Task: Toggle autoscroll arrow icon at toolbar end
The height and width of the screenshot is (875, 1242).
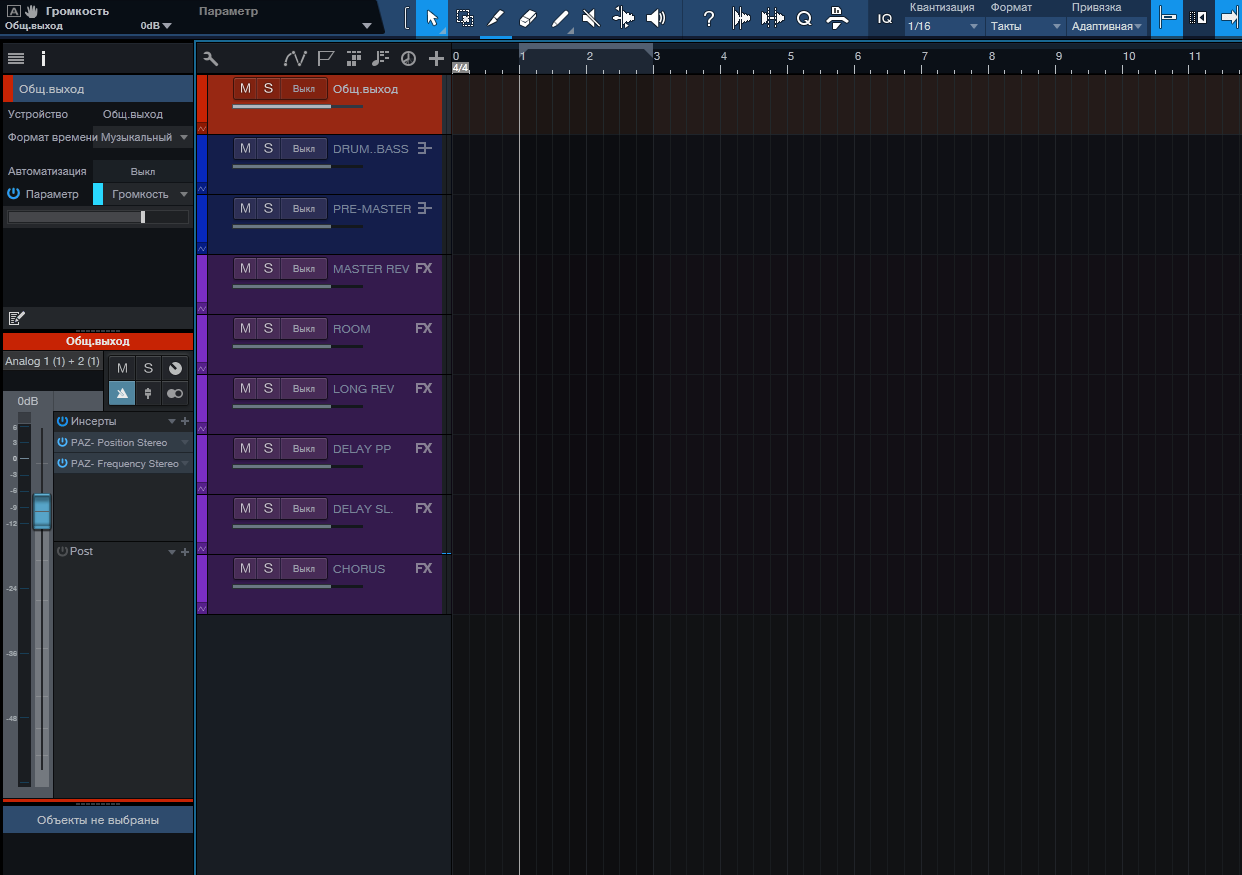Action: click(1229, 18)
